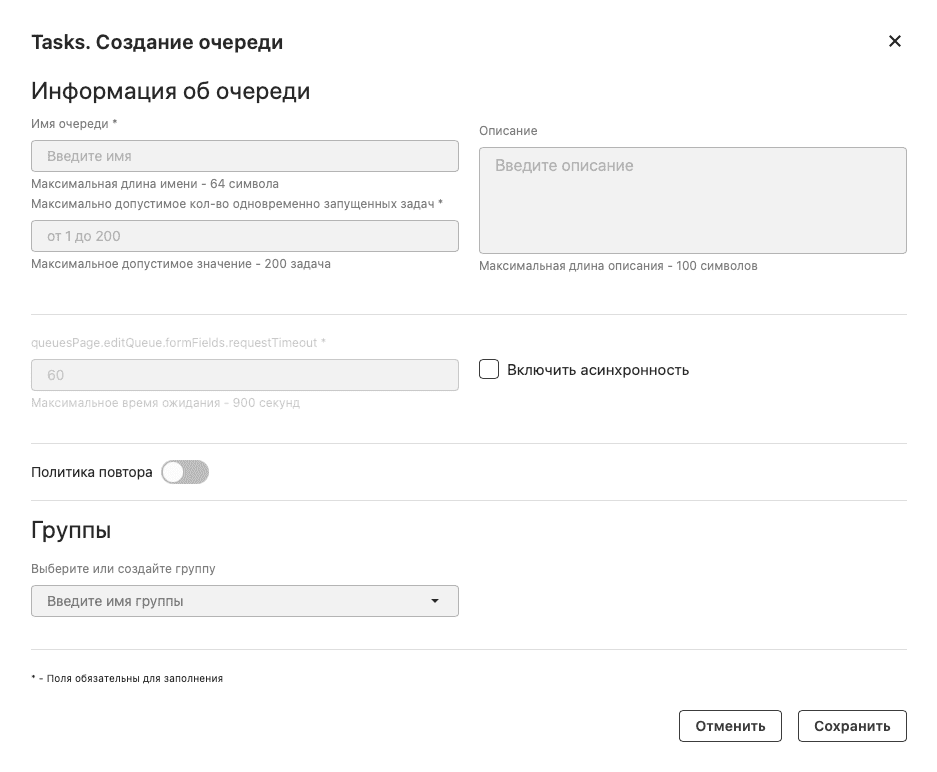The image size is (937, 772).
Task: Save the queue with Сохранить
Action: click(852, 726)
